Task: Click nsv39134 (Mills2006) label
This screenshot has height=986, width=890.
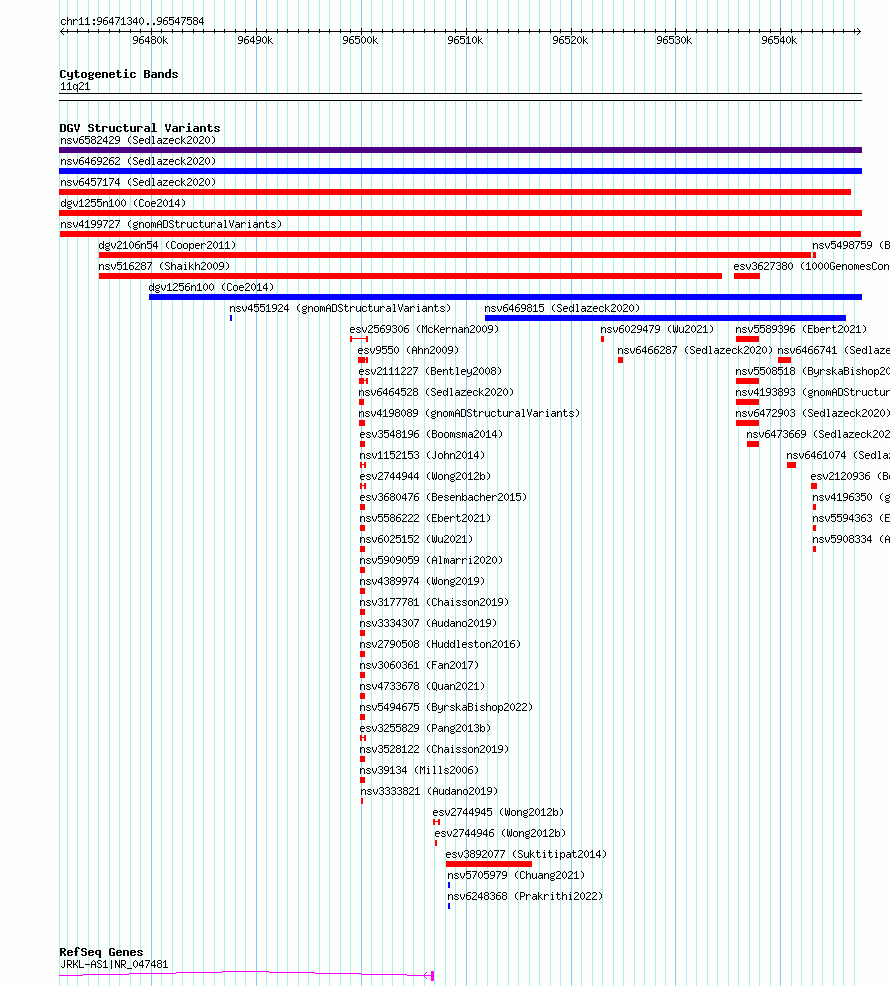Action: 419,770
